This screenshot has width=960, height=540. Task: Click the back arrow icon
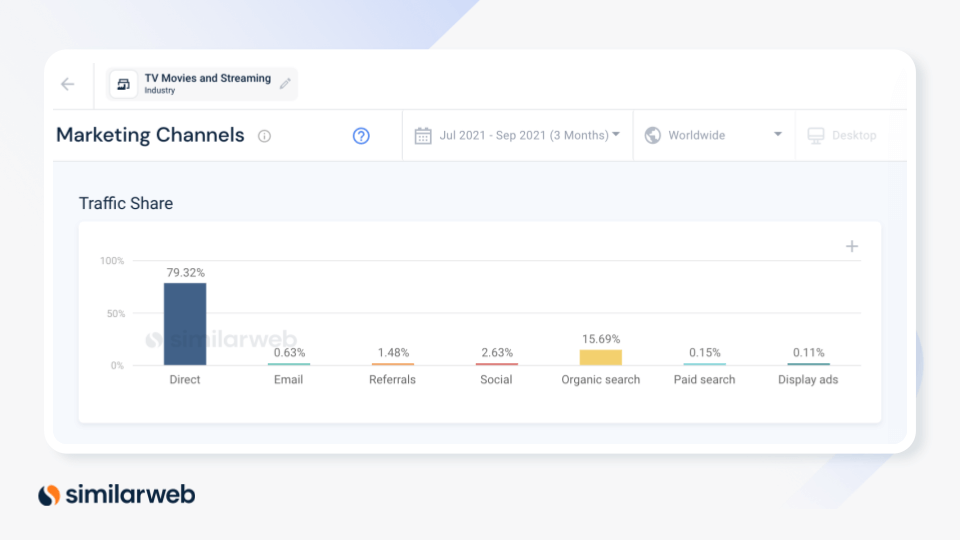pos(68,84)
